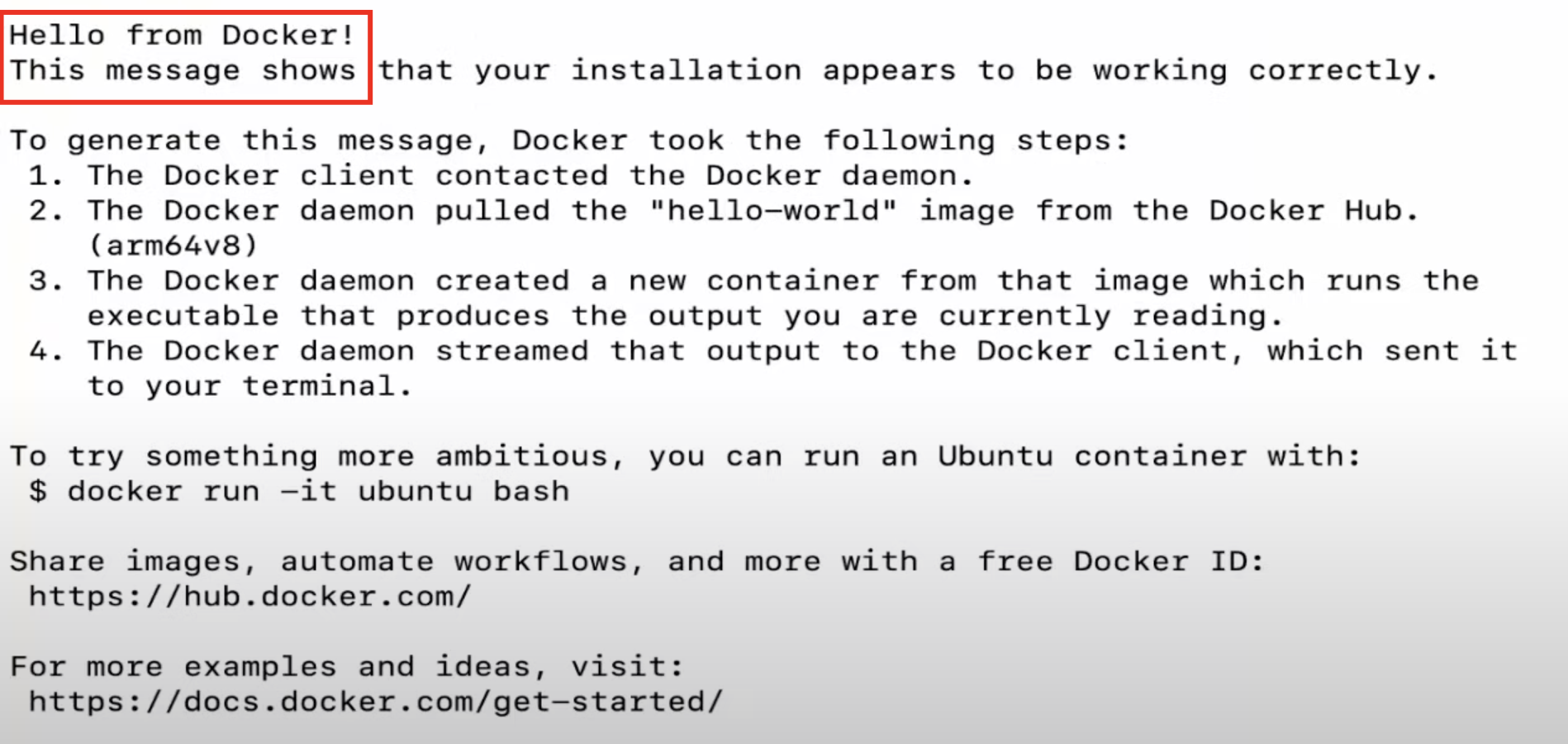
Task: Click the '(arm64v8)' architecture text
Action: tap(173, 246)
